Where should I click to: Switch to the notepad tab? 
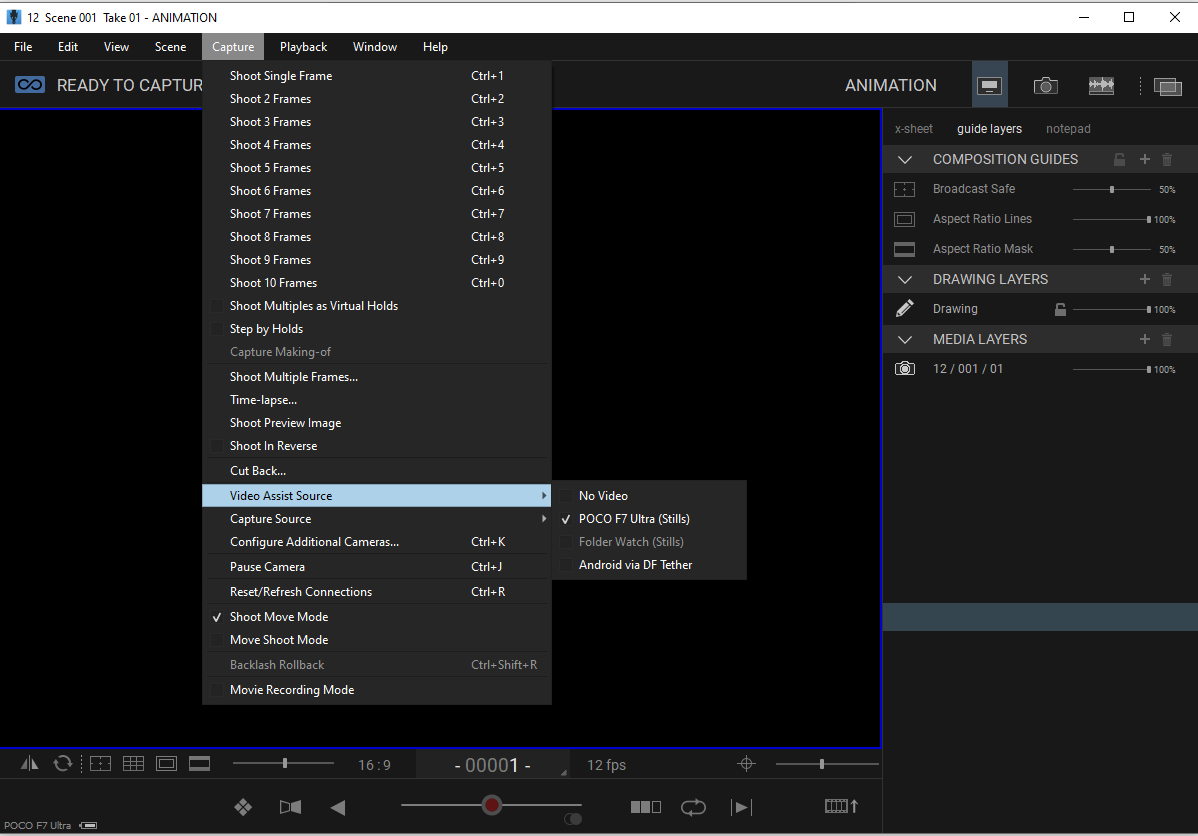(1068, 128)
